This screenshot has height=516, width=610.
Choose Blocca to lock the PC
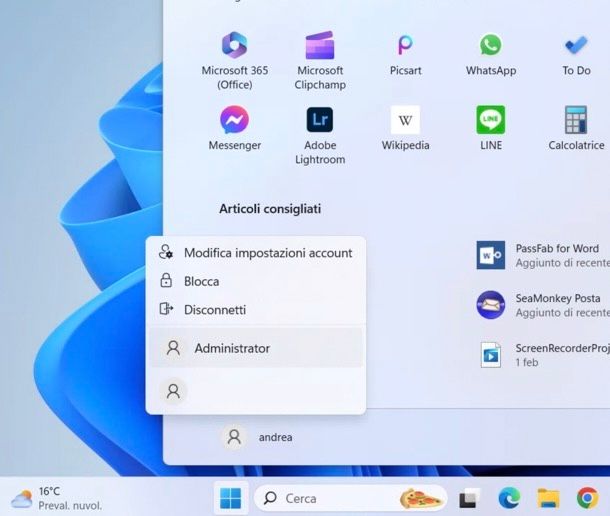click(256, 281)
